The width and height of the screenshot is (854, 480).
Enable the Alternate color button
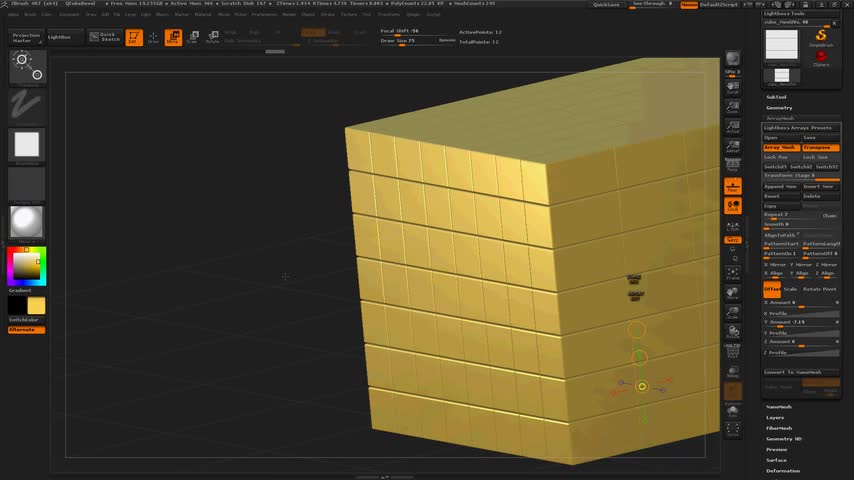tap(26, 330)
